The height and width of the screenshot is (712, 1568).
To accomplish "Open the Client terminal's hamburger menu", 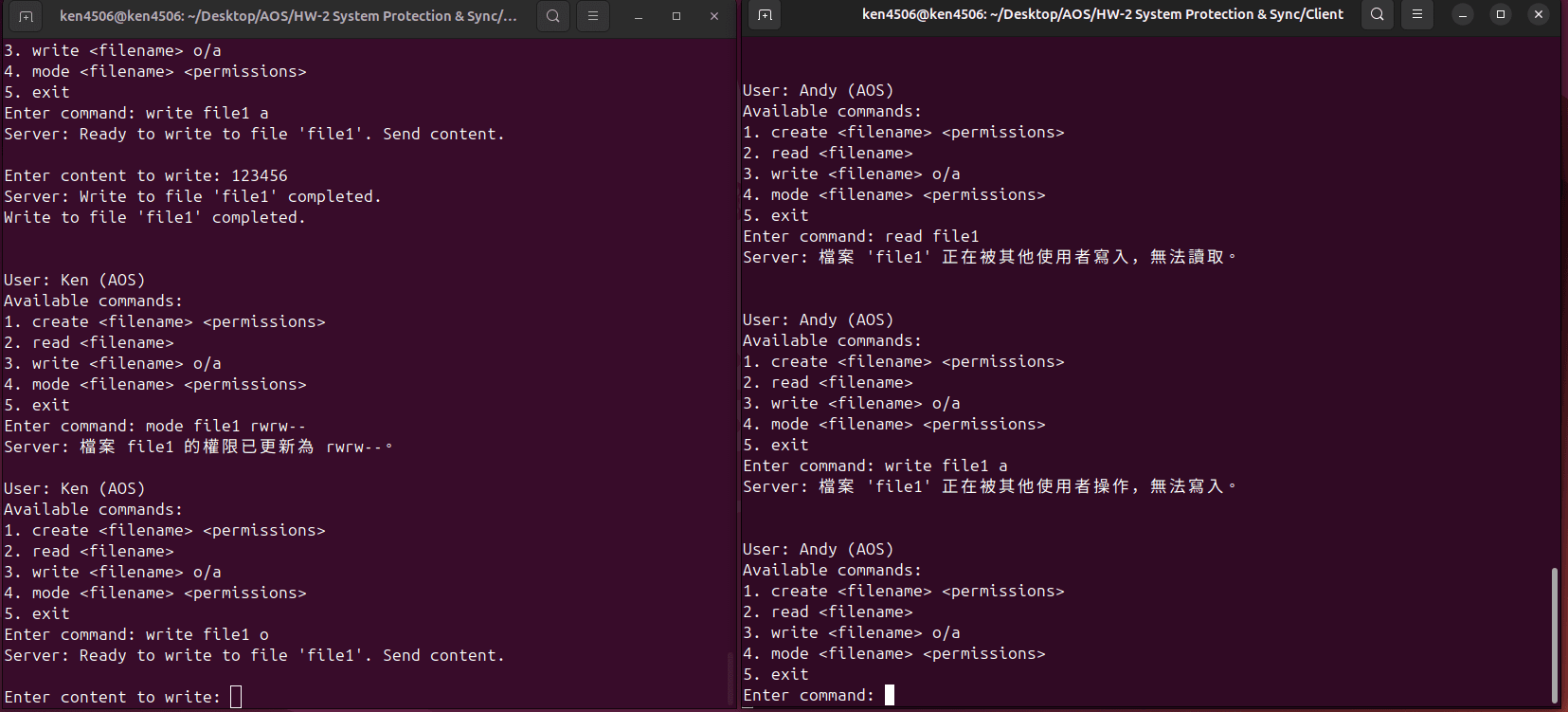I will coord(1417,14).
